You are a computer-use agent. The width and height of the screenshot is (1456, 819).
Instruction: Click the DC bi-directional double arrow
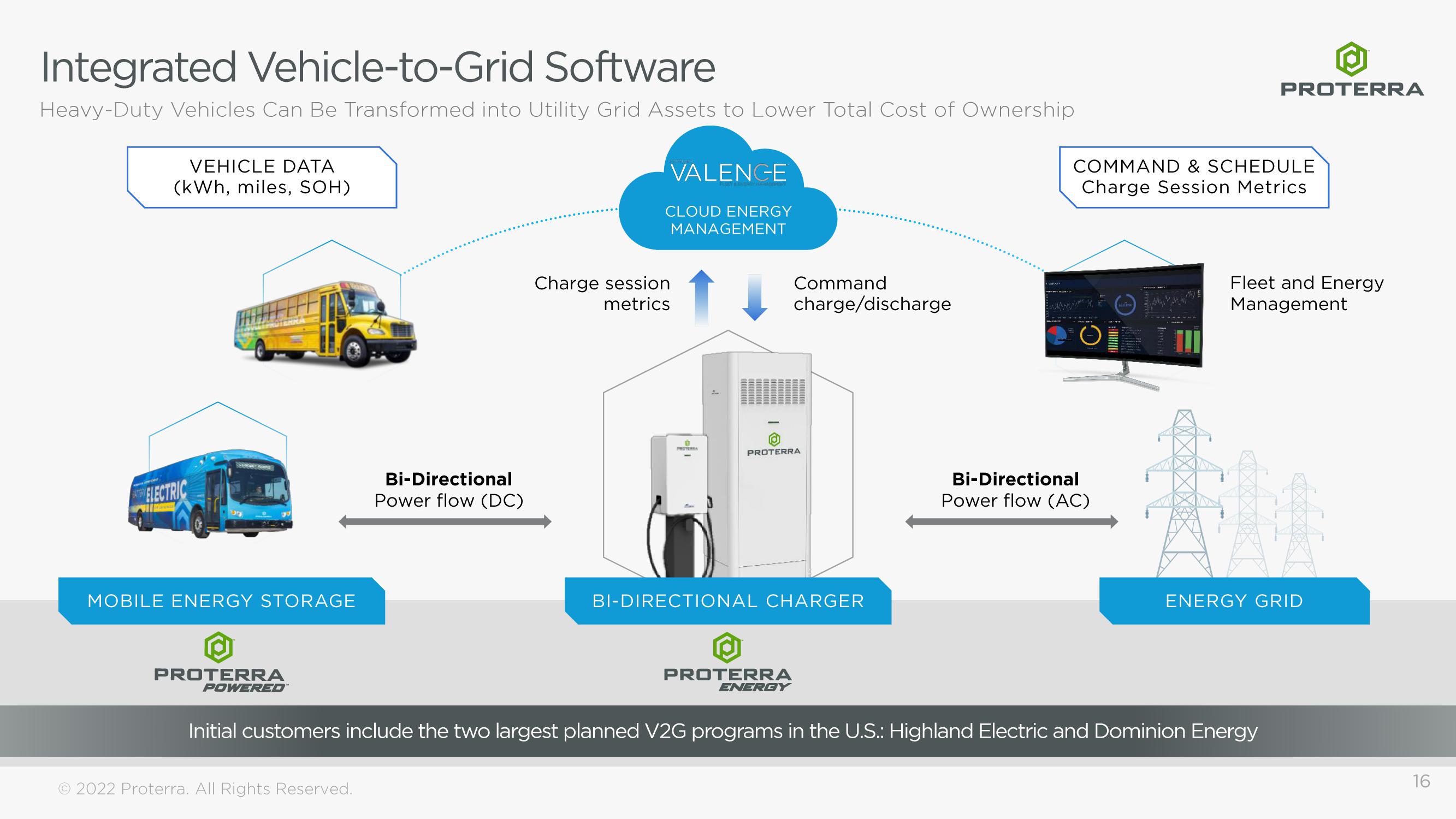point(445,521)
